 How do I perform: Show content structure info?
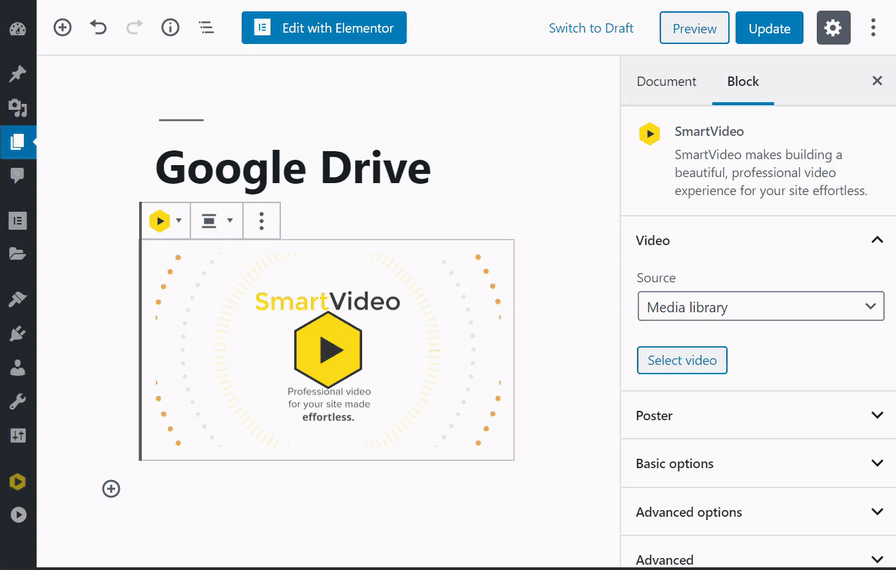point(170,27)
